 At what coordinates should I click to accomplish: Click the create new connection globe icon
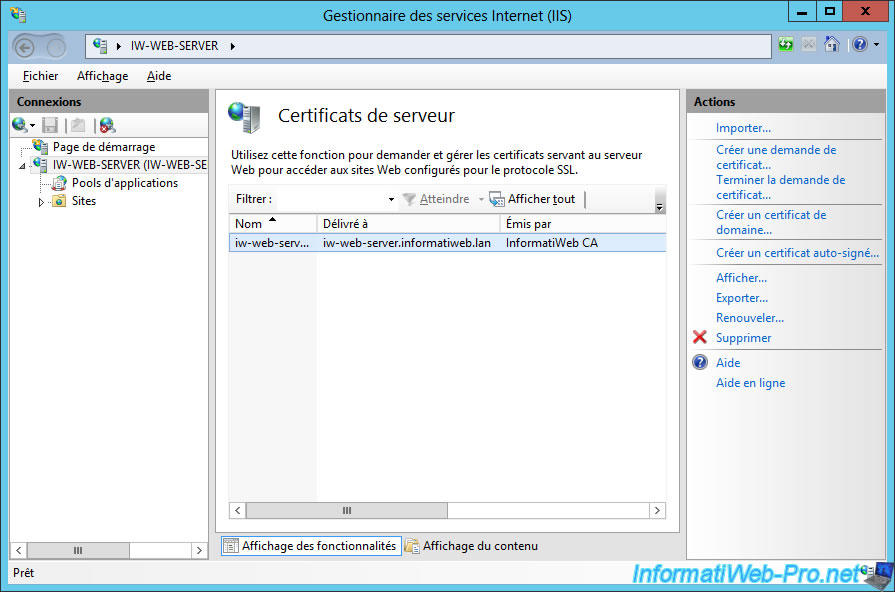tap(19, 125)
